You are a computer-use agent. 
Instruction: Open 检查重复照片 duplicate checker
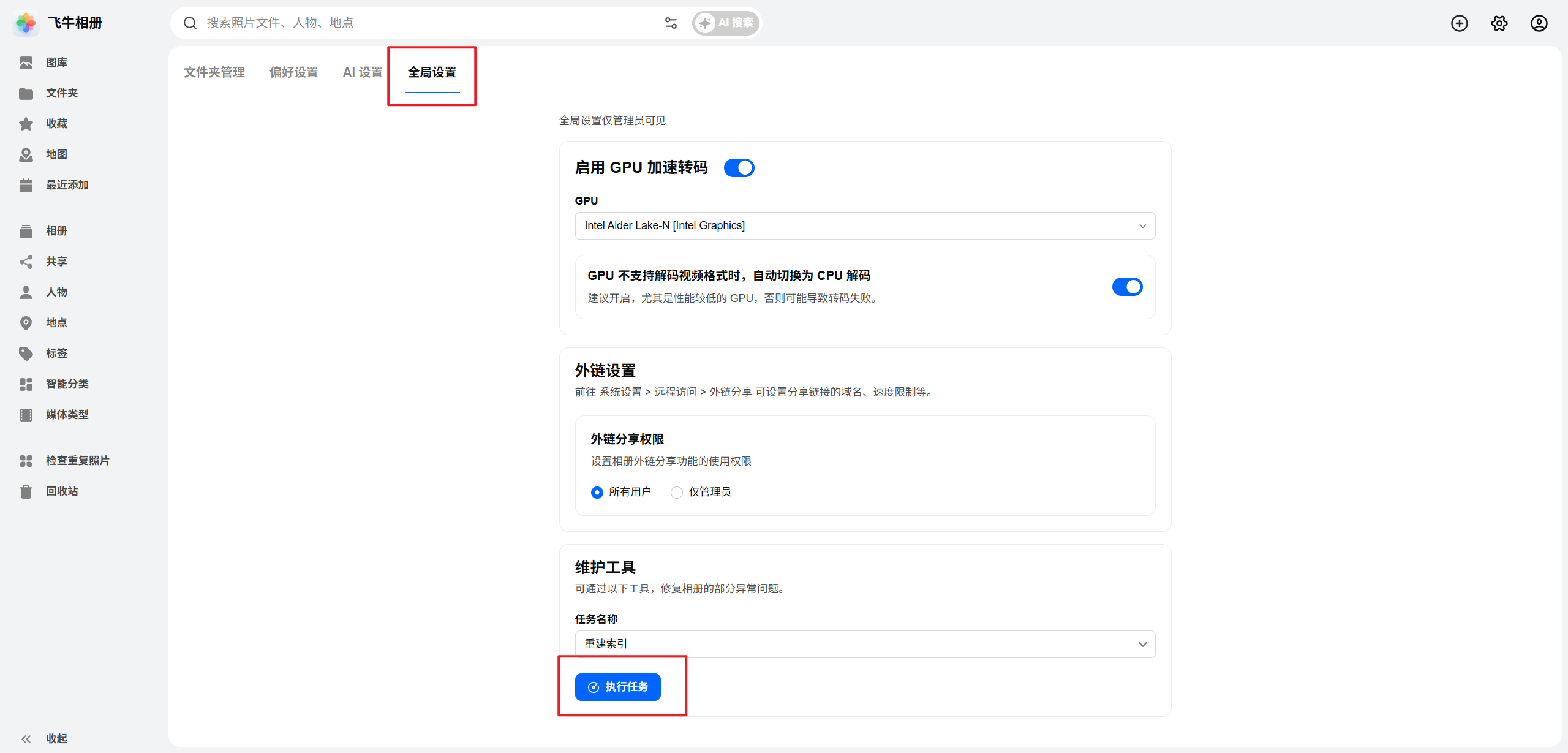pyautogui.click(x=77, y=461)
